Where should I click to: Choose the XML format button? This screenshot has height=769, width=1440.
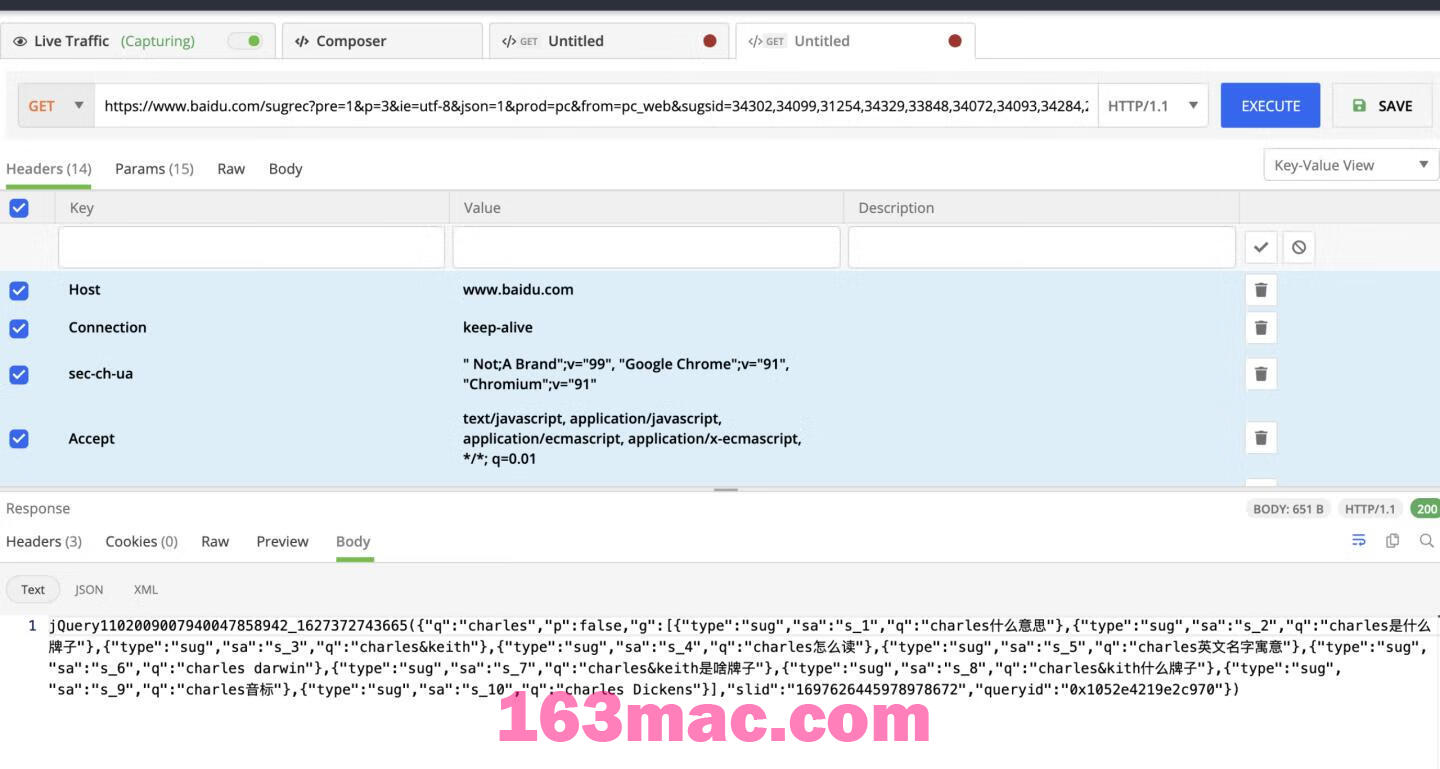(x=146, y=589)
